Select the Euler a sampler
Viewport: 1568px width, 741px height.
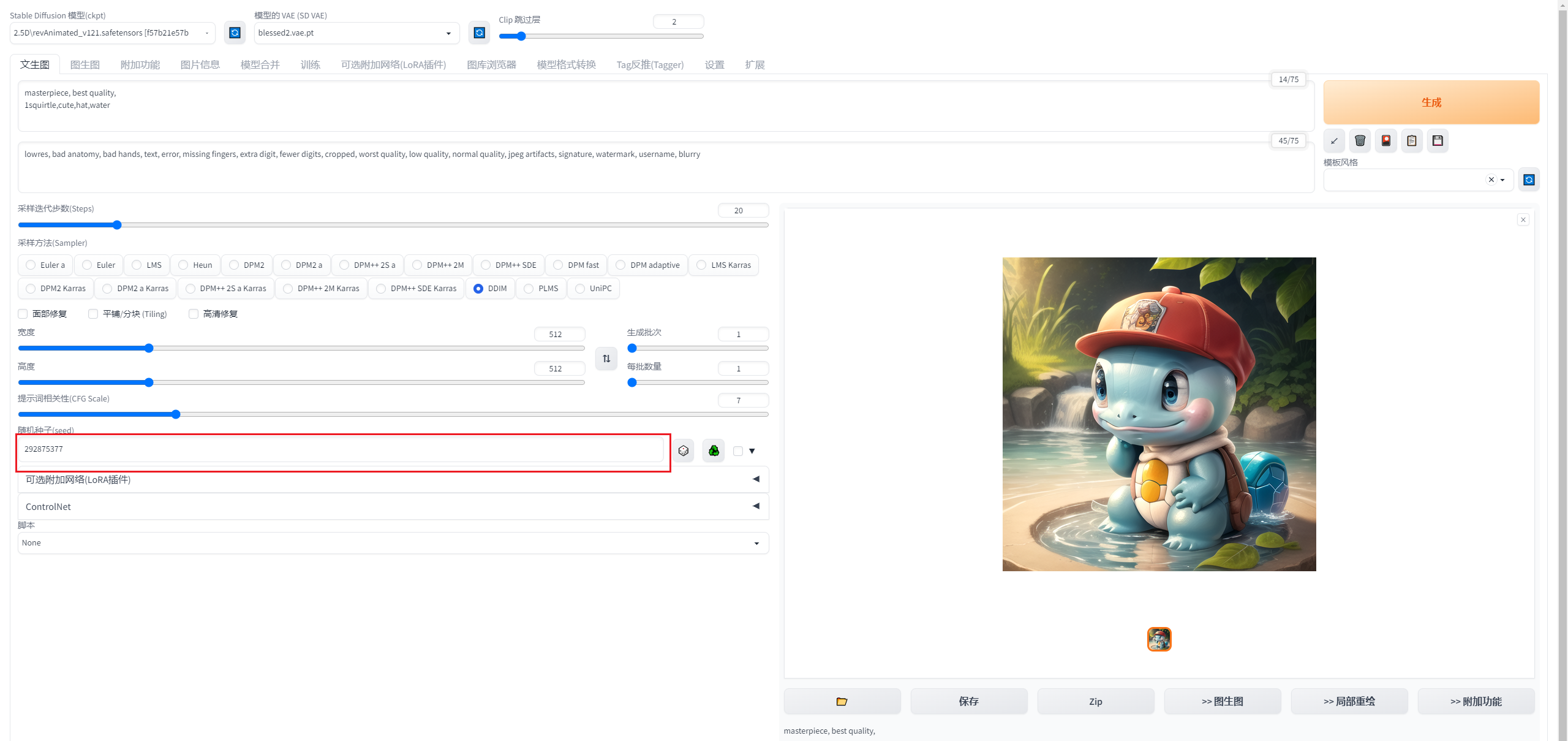pyautogui.click(x=46, y=265)
